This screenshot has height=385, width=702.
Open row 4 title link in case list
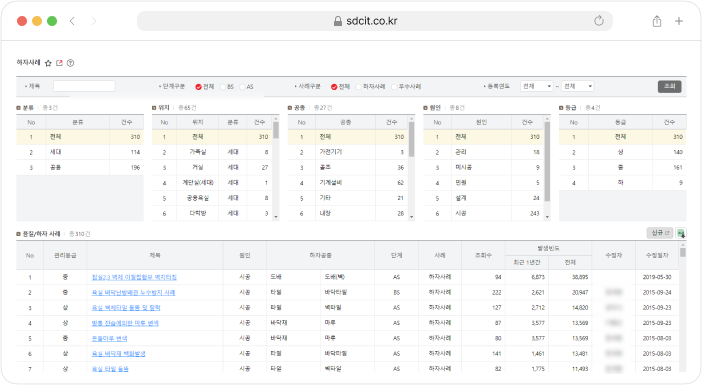[x=125, y=323]
